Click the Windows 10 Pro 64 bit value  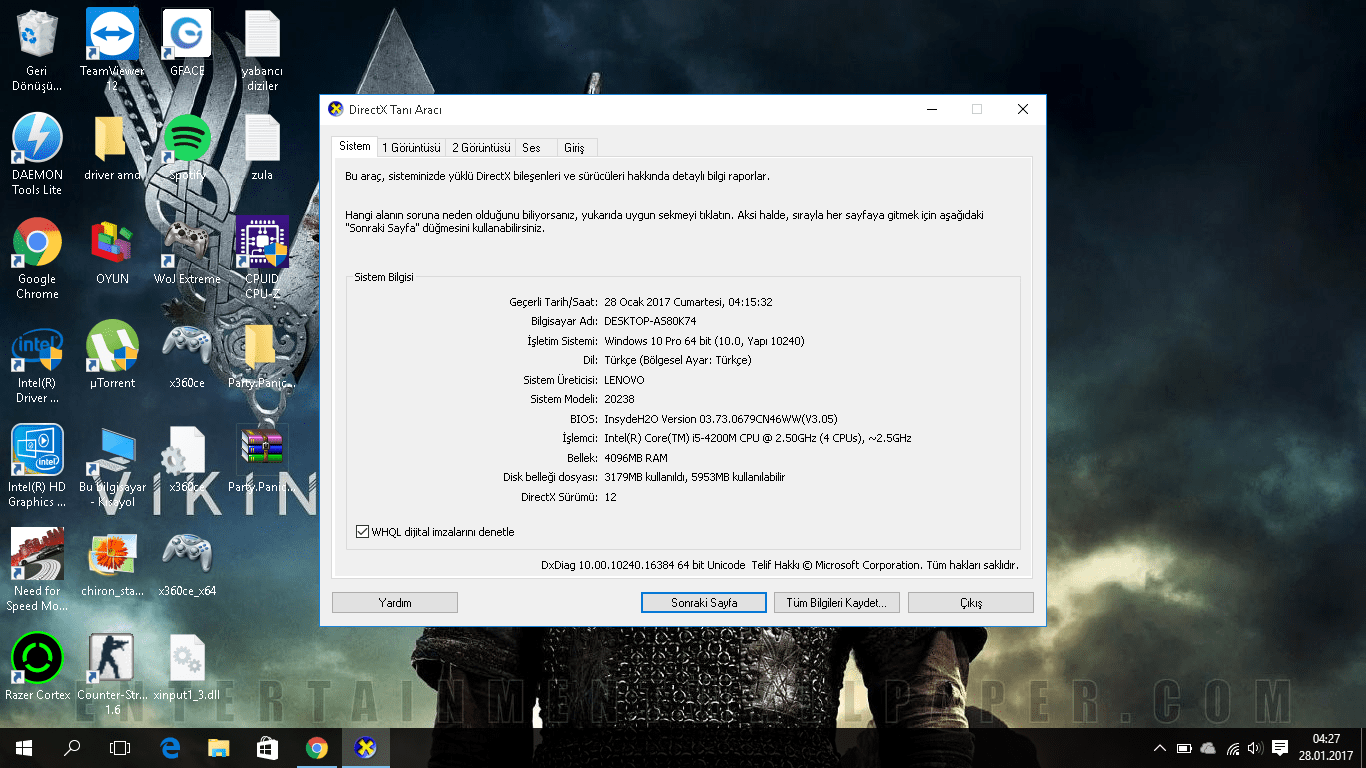point(704,341)
